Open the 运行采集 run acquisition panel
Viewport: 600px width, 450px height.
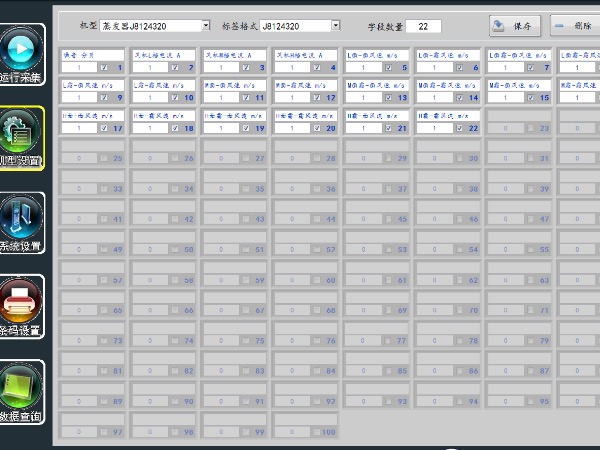(22, 55)
